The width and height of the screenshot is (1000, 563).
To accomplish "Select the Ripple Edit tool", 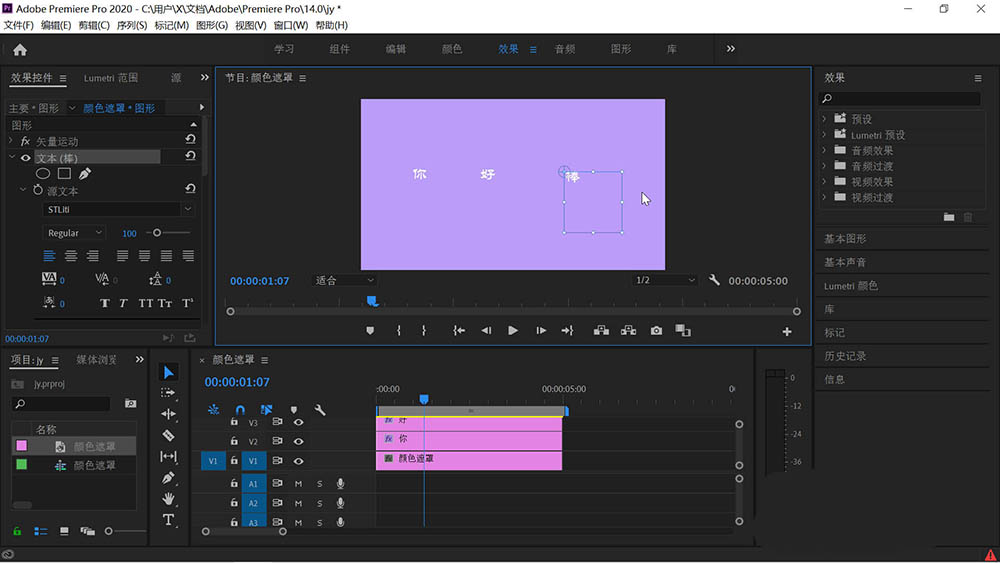I will tap(168, 414).
